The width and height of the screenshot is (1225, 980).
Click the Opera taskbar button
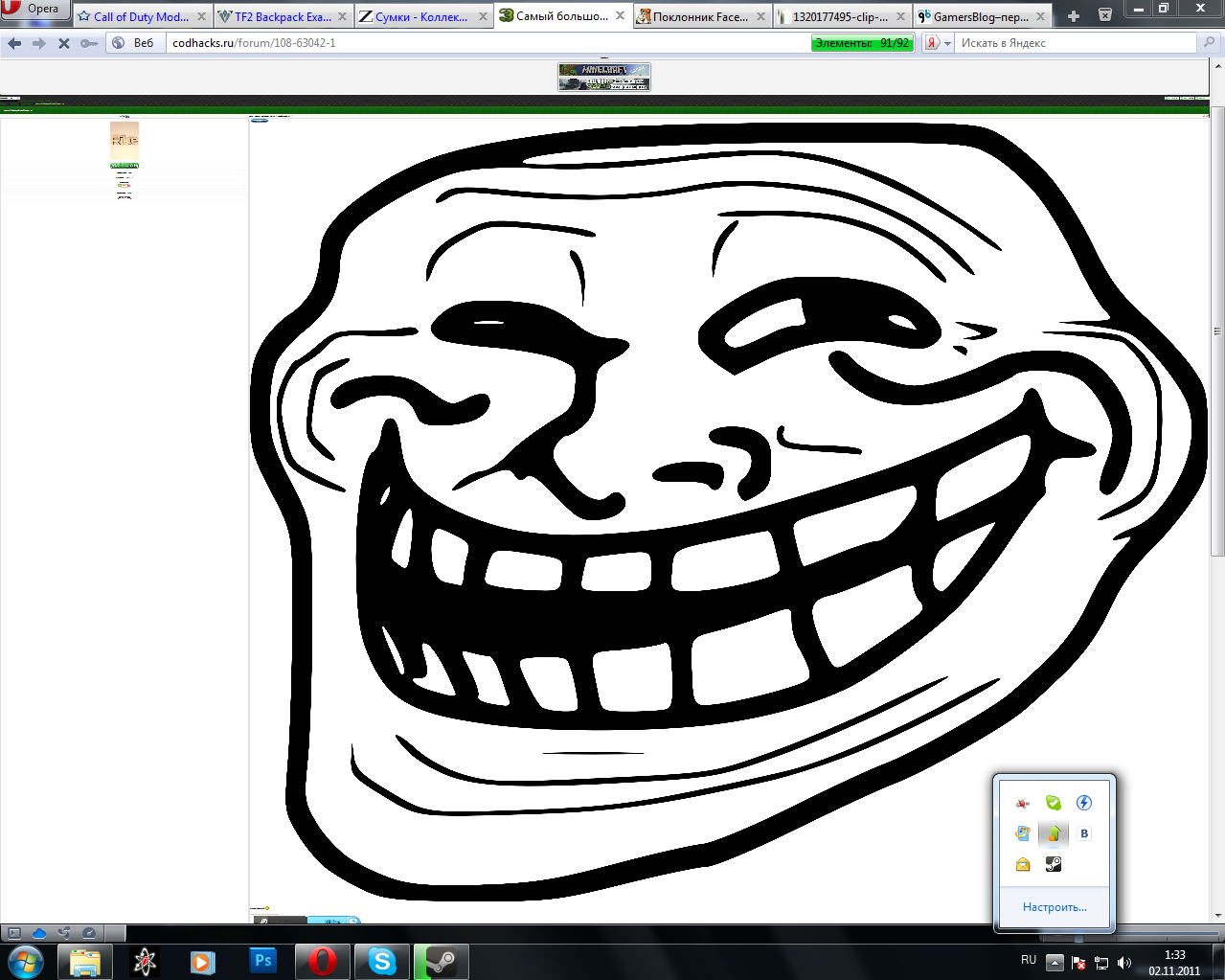[x=323, y=962]
